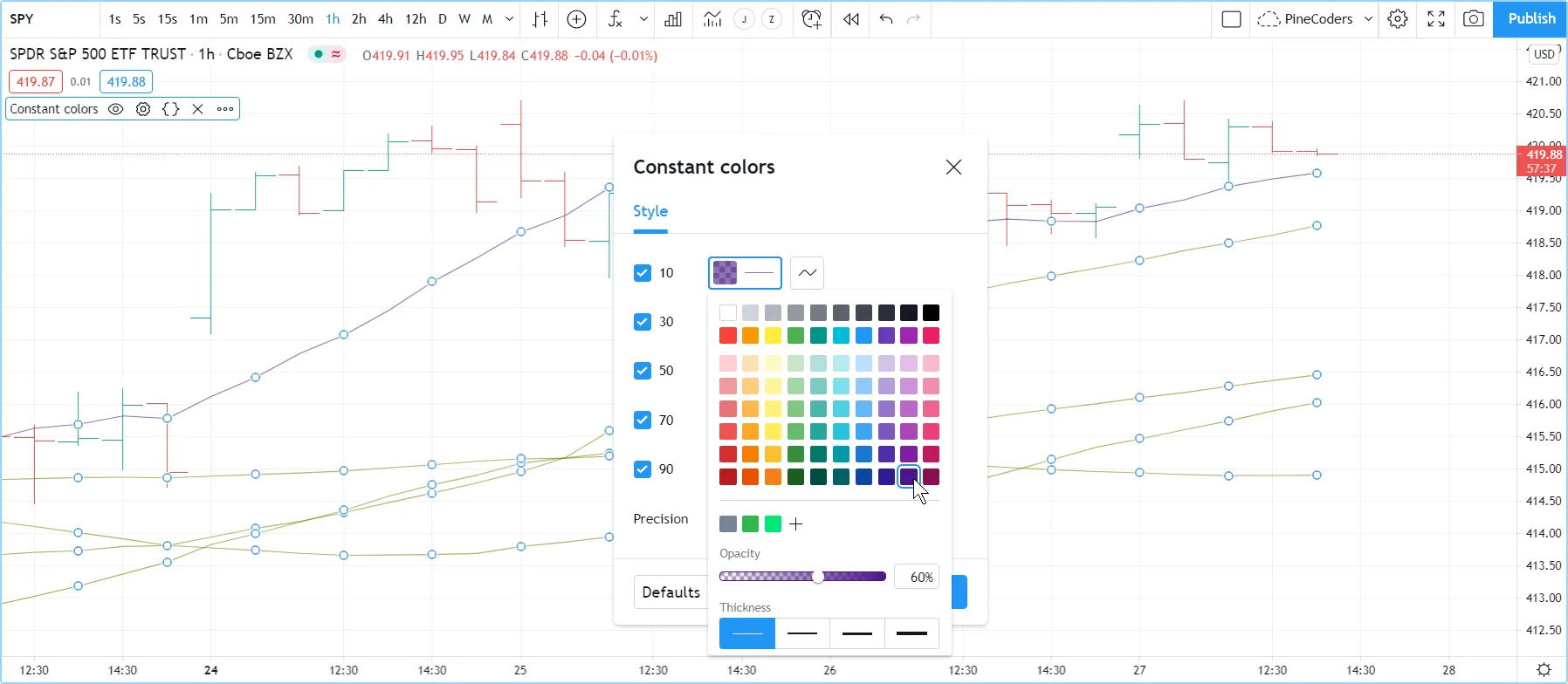Take a chart snapshot with camera icon
The height and width of the screenshot is (684, 1568).
(x=1474, y=19)
